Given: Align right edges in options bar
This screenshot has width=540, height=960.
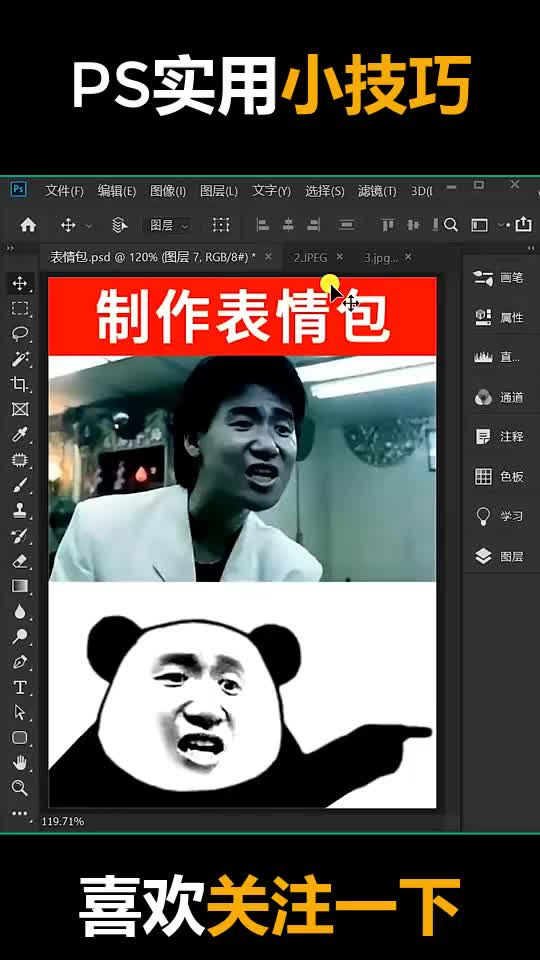Looking at the screenshot, I should 313,225.
